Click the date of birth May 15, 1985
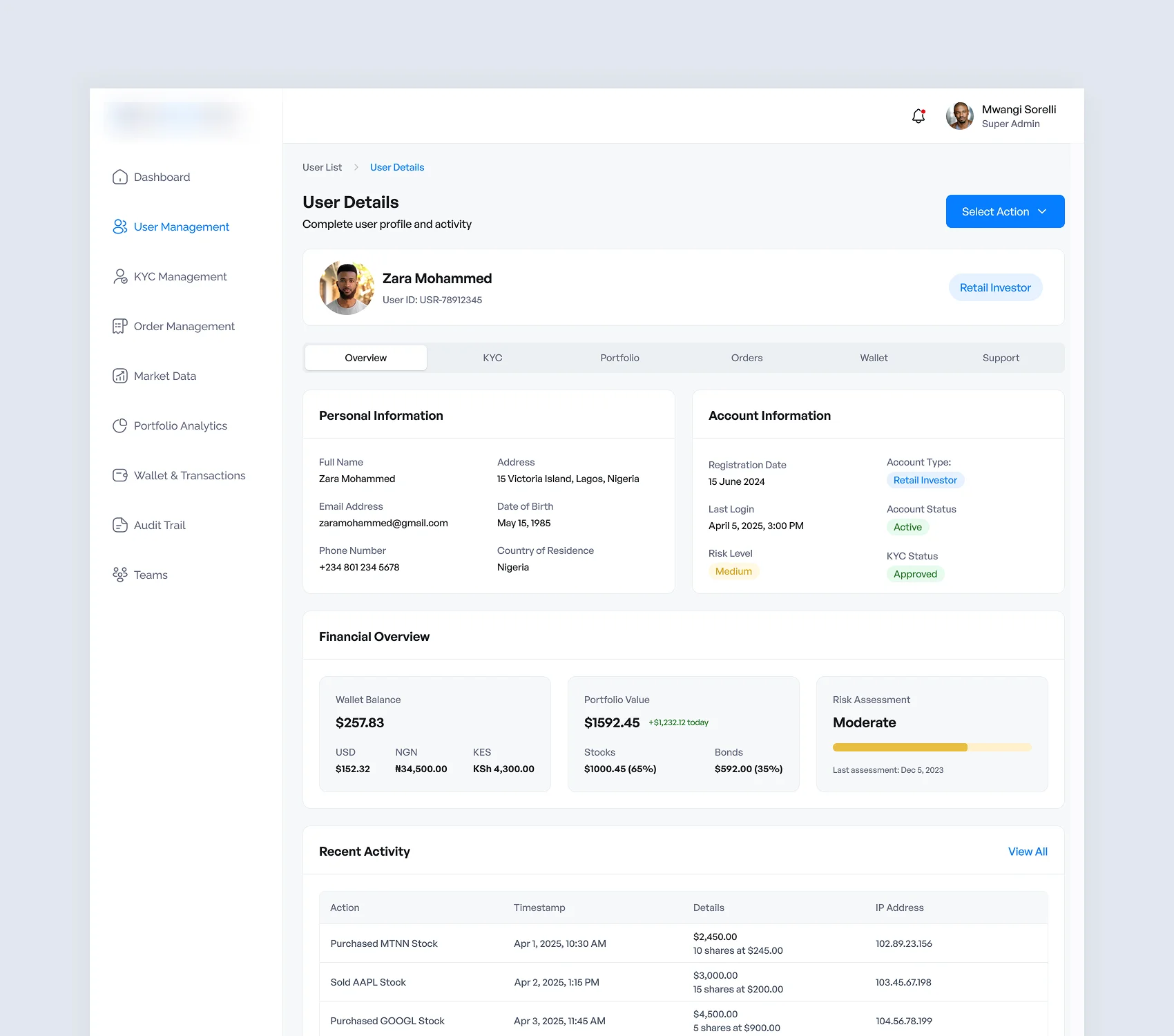 tap(523, 523)
